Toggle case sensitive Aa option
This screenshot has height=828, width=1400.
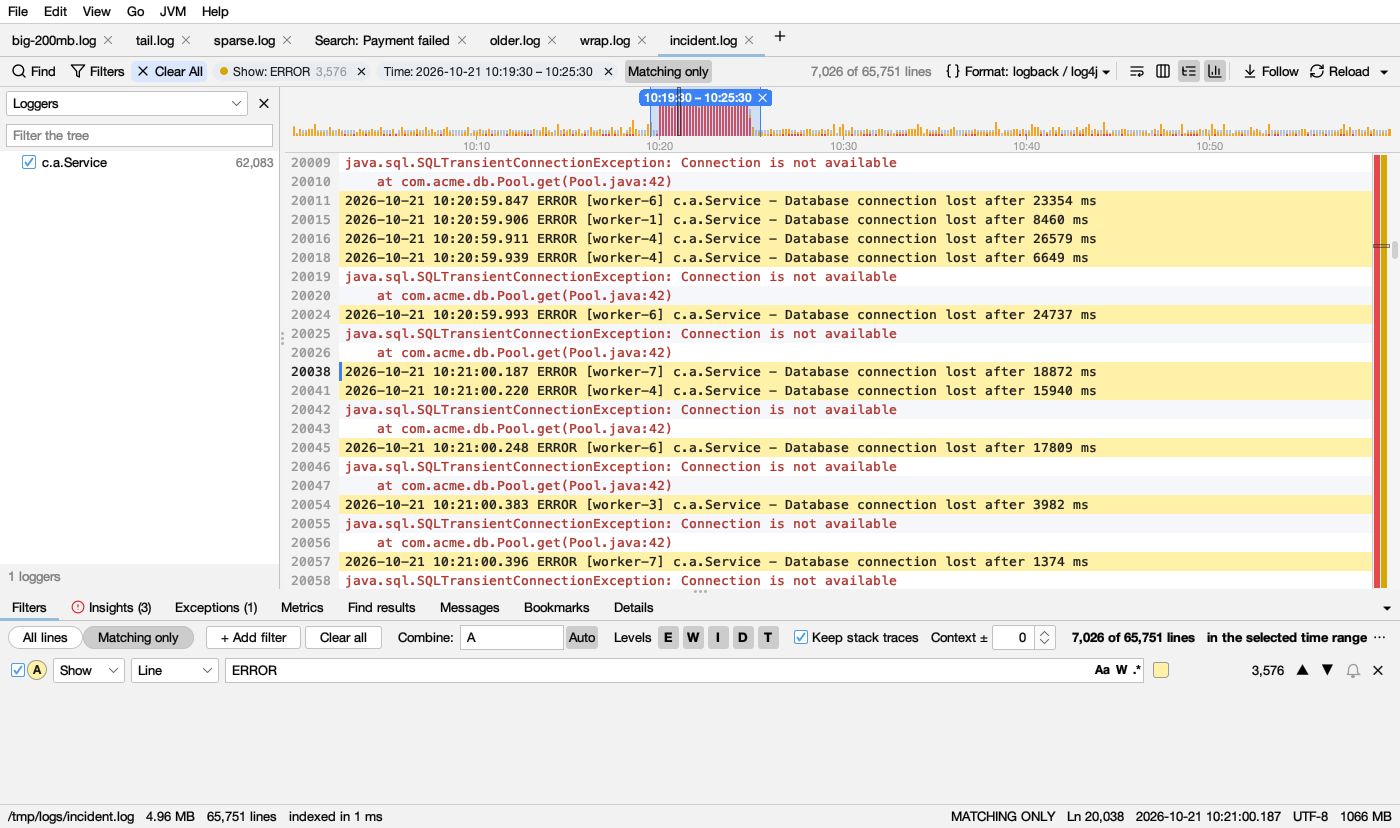click(x=1102, y=670)
